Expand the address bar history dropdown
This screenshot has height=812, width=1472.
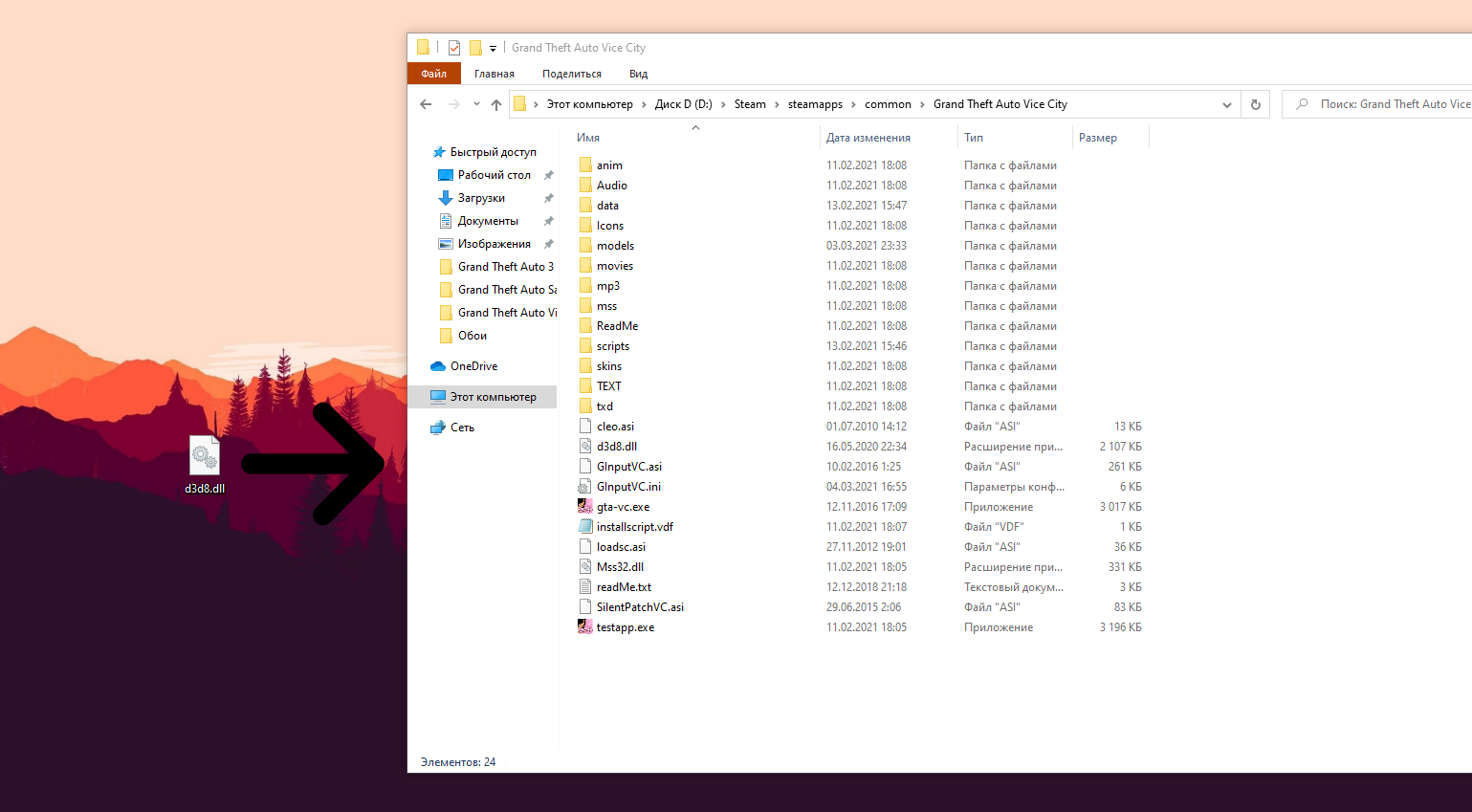point(1226,104)
